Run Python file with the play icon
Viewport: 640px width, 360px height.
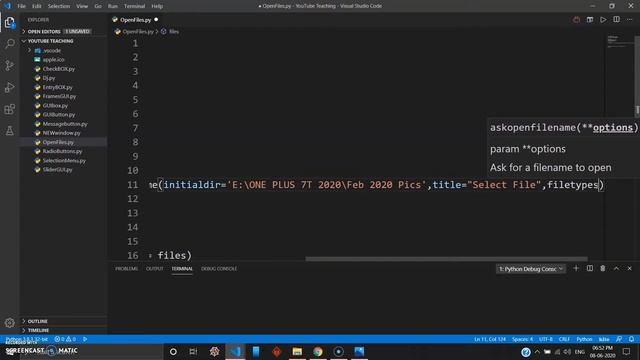point(603,20)
